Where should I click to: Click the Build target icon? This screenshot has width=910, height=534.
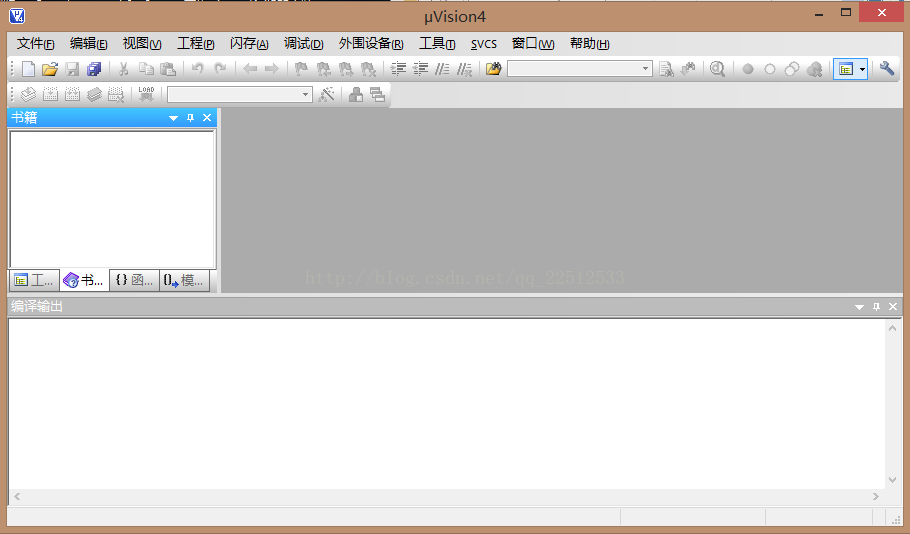(x=50, y=95)
